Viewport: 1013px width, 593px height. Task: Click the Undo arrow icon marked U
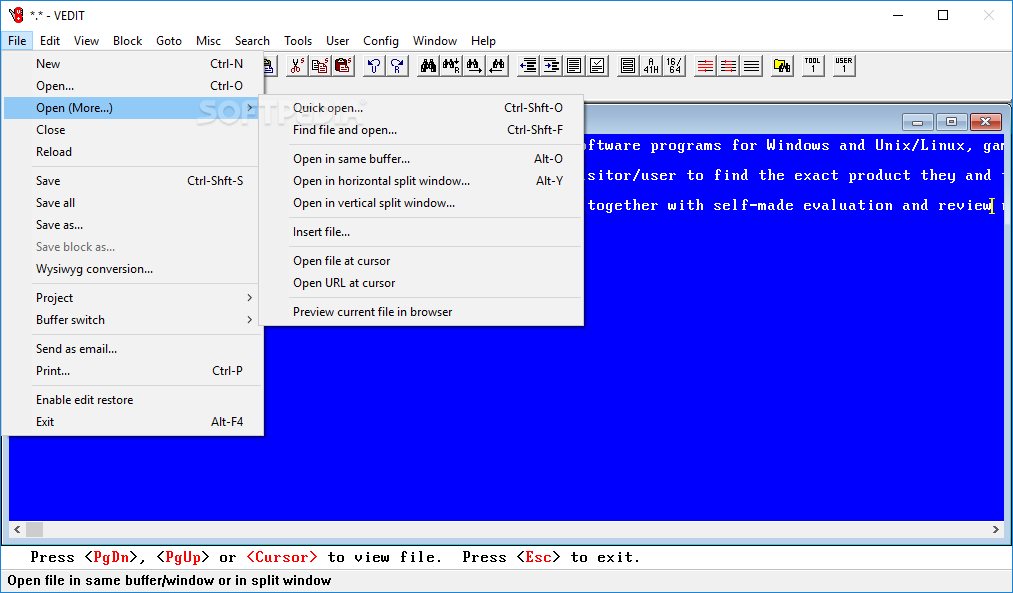point(374,65)
